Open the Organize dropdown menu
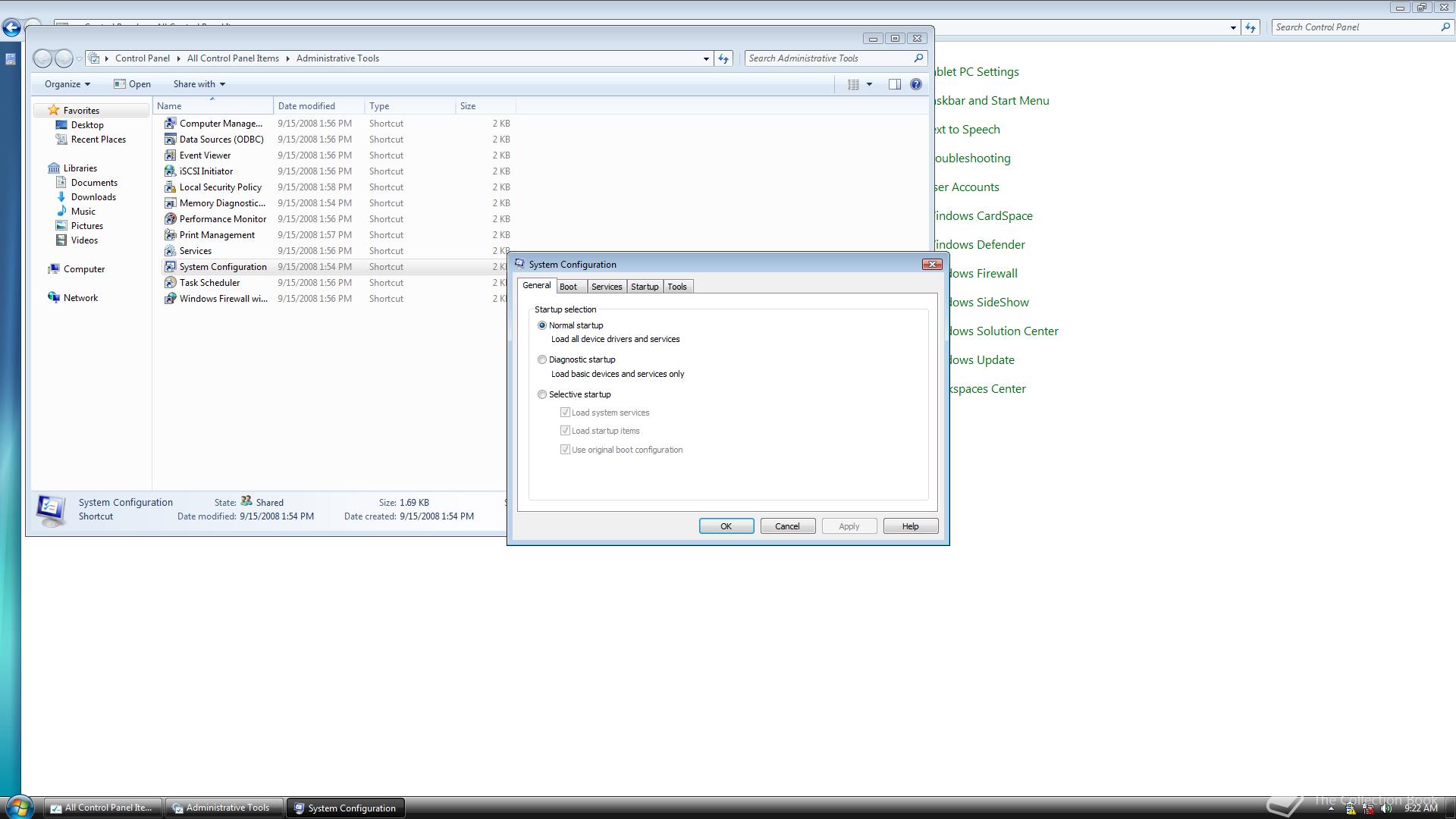The width and height of the screenshot is (1456, 819). tap(67, 84)
